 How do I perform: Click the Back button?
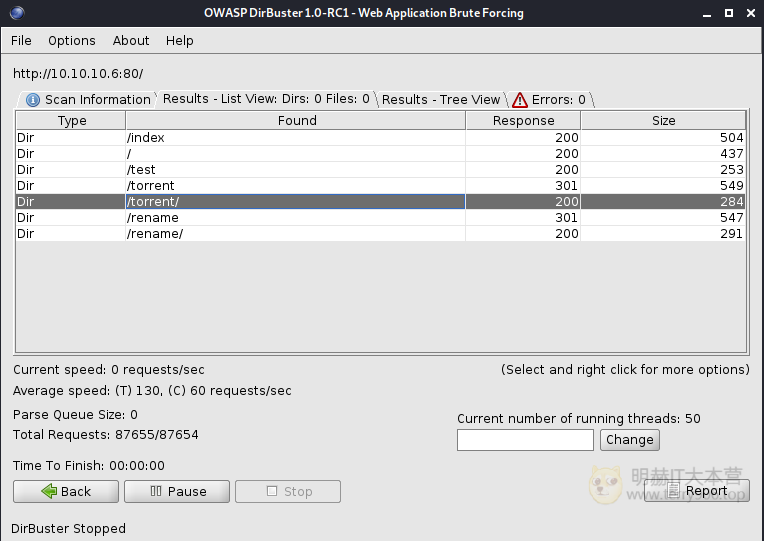[x=66, y=491]
